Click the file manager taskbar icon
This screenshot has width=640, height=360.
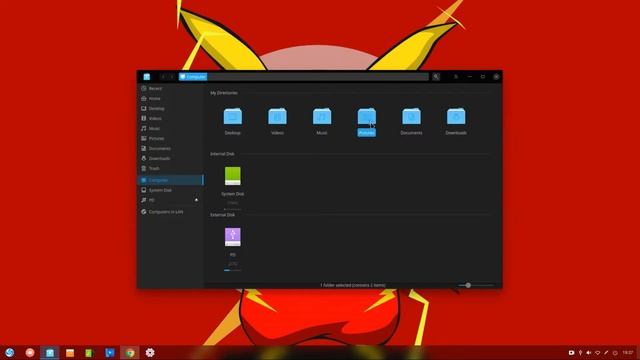(50, 353)
